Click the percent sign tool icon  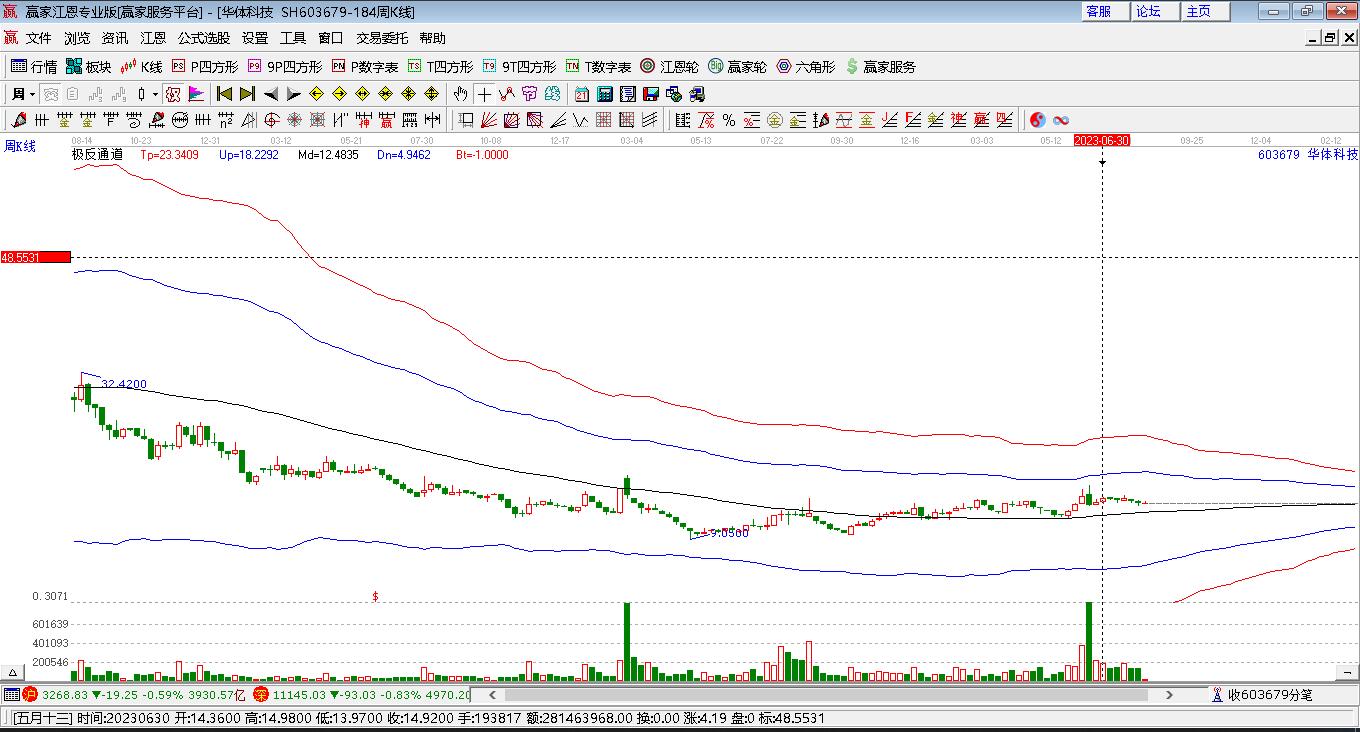(729, 120)
